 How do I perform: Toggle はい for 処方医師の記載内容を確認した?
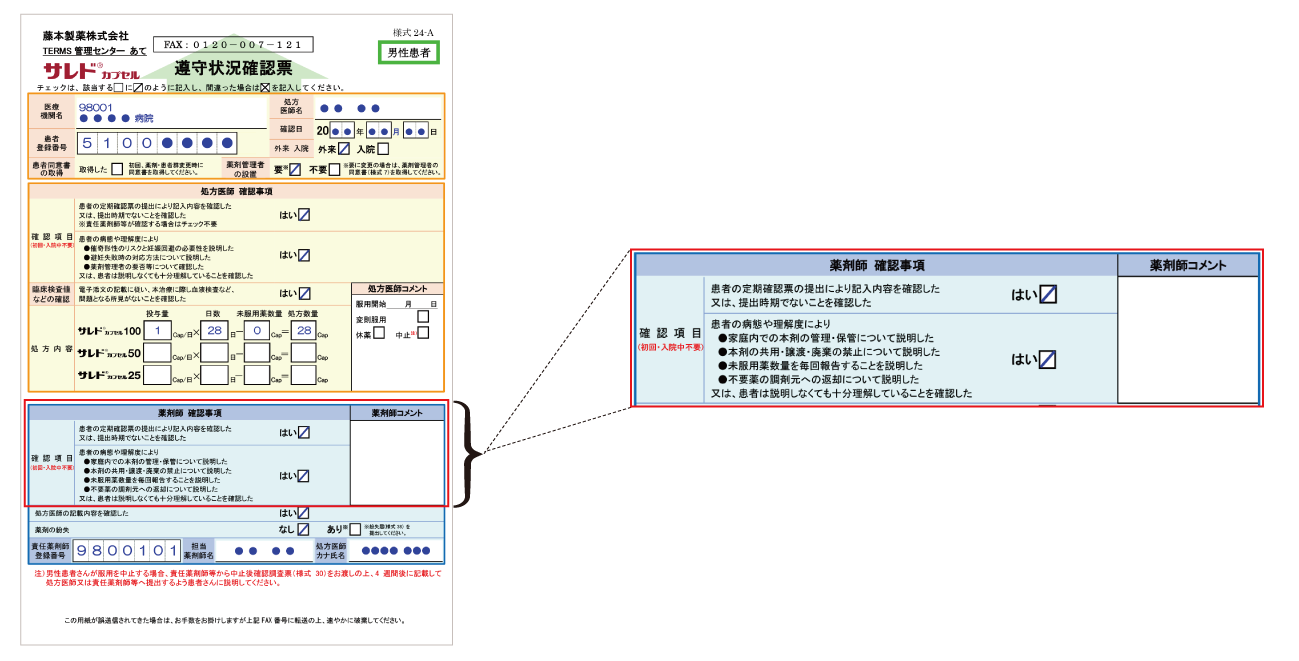303,513
